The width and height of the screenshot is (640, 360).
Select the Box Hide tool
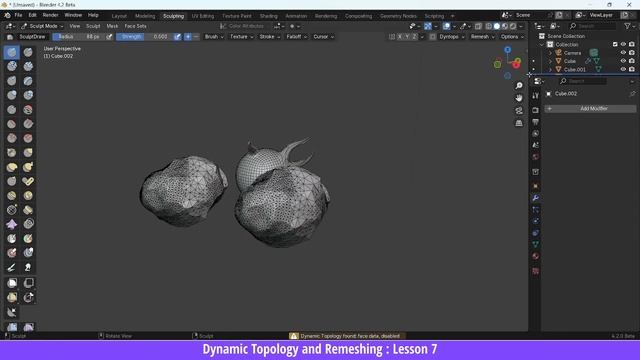click(28, 283)
